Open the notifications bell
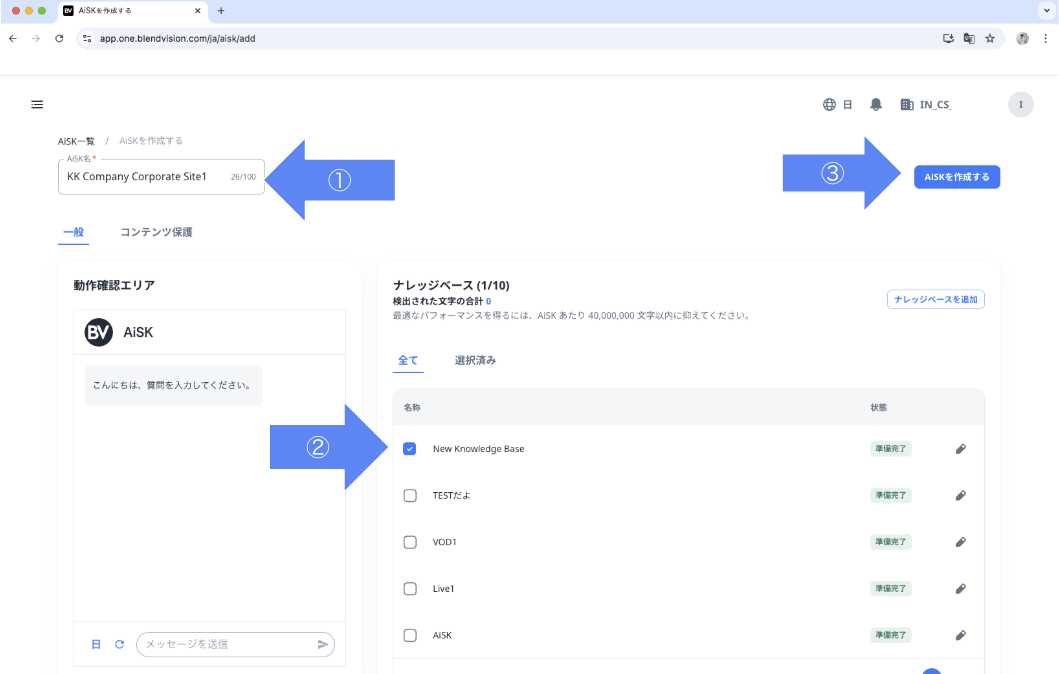Screen dimensions: 1059x674 (875, 104)
